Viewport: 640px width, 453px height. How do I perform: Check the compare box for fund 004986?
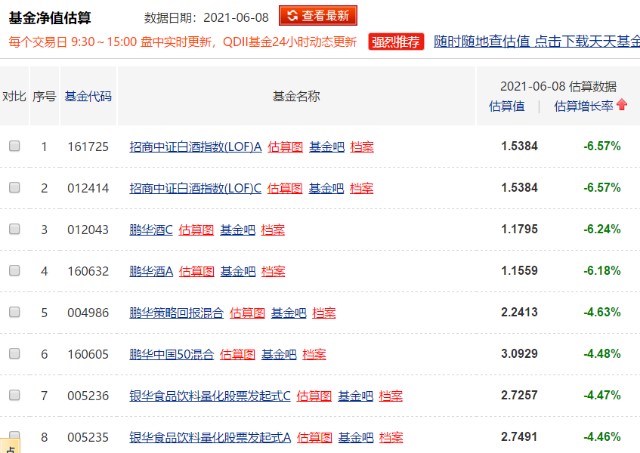pos(15,312)
